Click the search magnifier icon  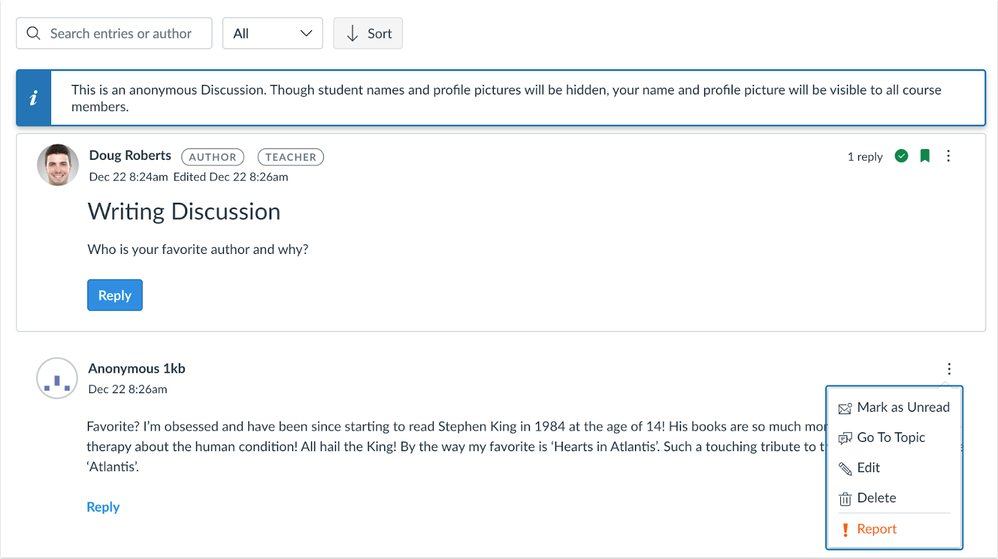pyautogui.click(x=33, y=33)
